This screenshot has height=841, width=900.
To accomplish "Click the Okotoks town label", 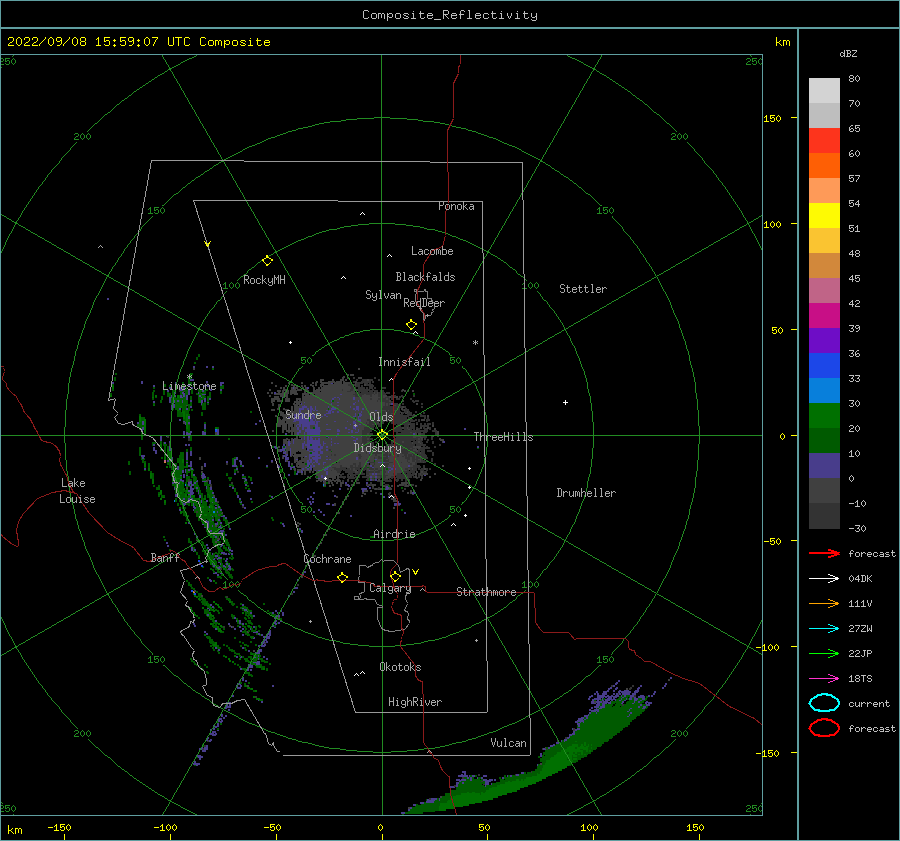I will pos(400,666).
